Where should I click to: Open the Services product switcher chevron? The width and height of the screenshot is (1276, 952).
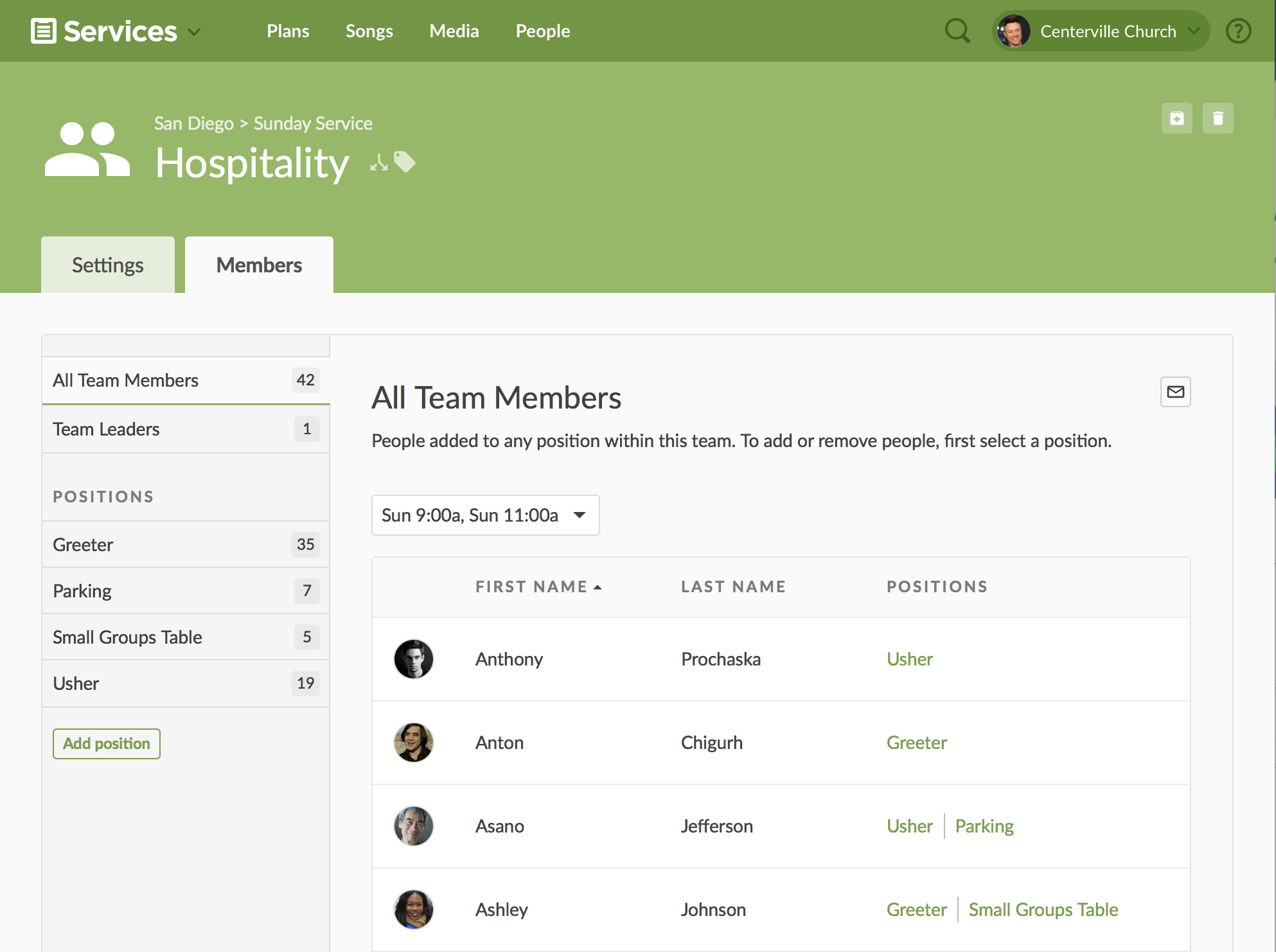(194, 31)
